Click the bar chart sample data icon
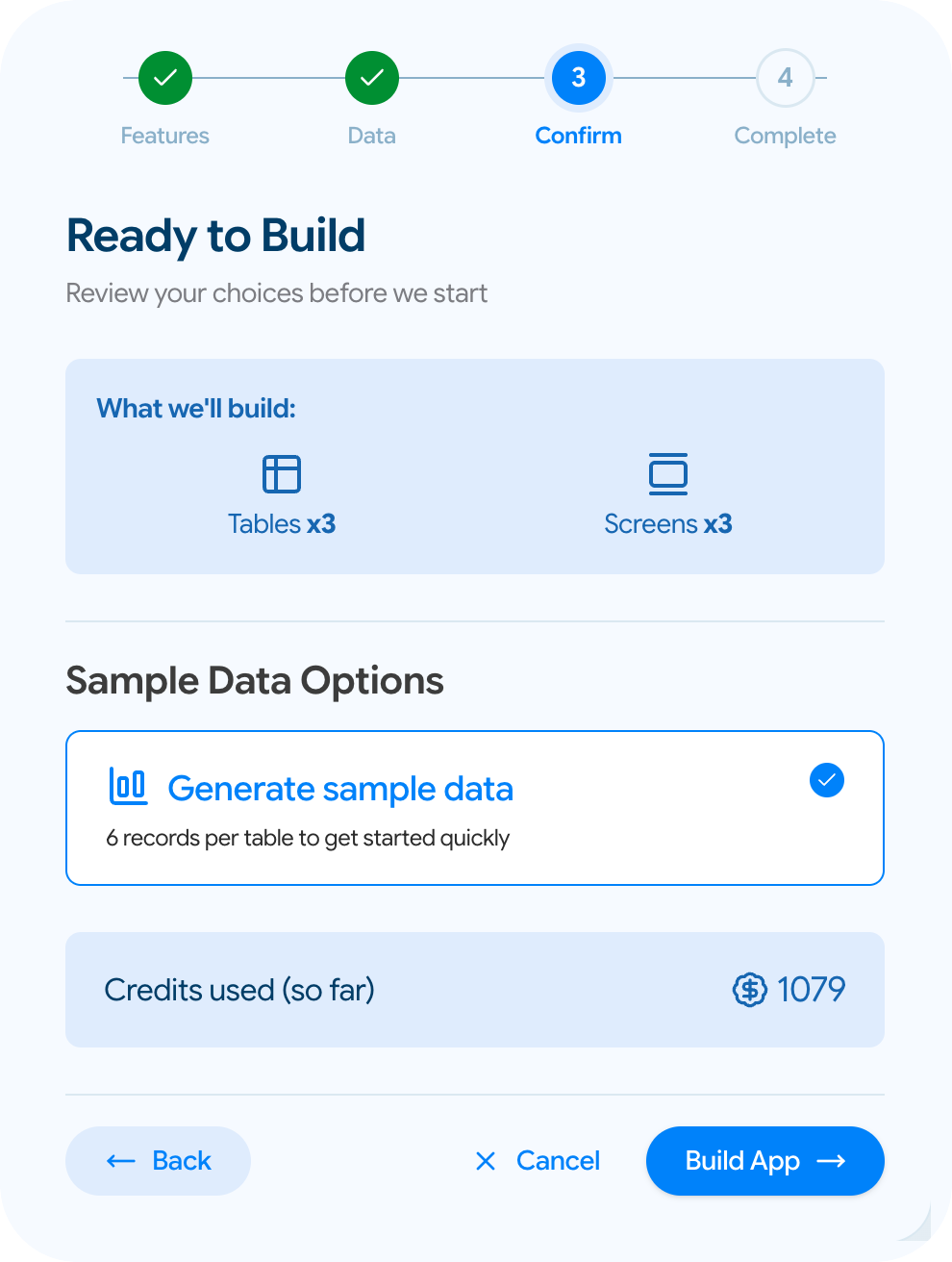The height and width of the screenshot is (1262, 952). click(128, 787)
